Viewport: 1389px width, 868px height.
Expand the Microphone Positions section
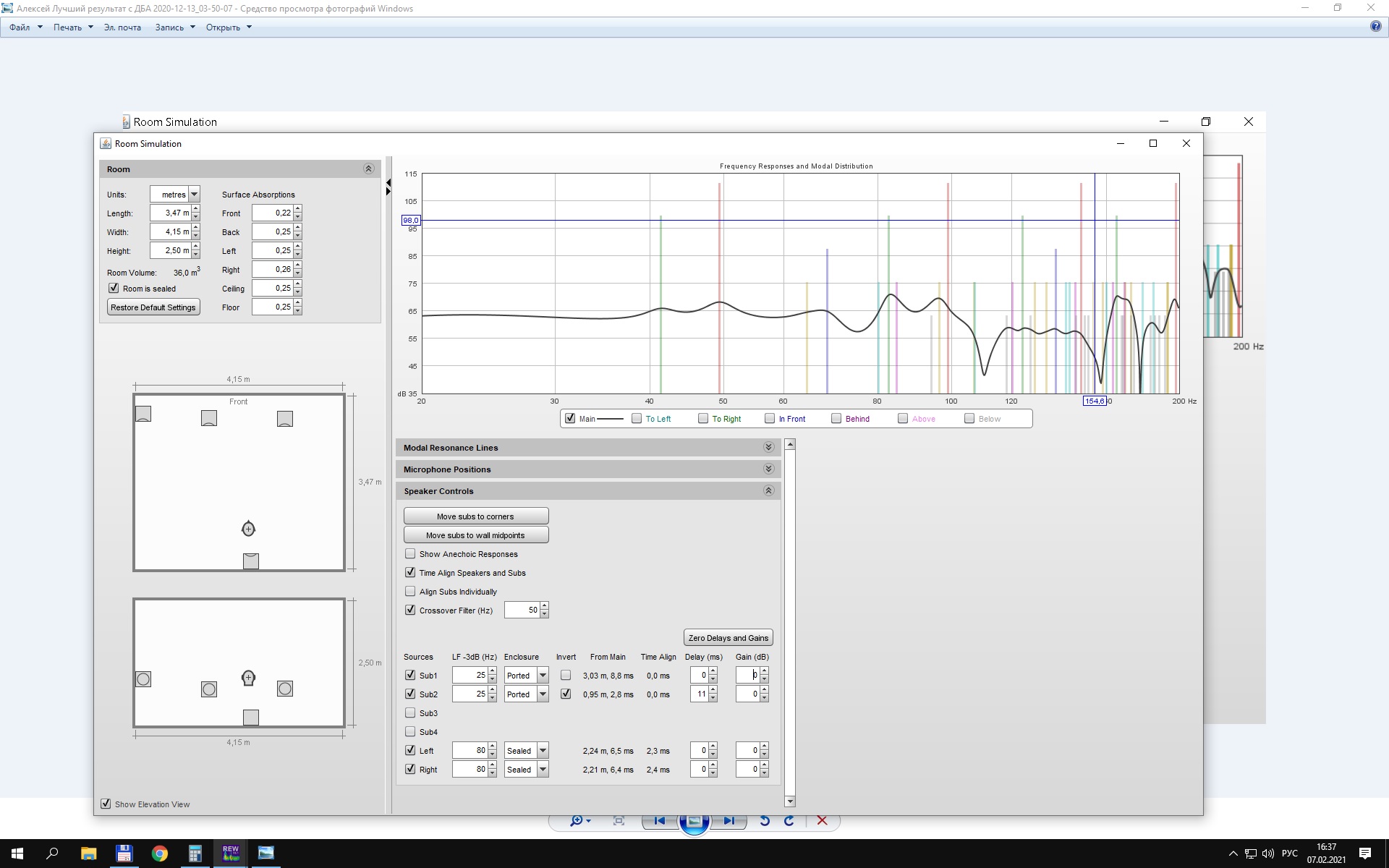[768, 469]
